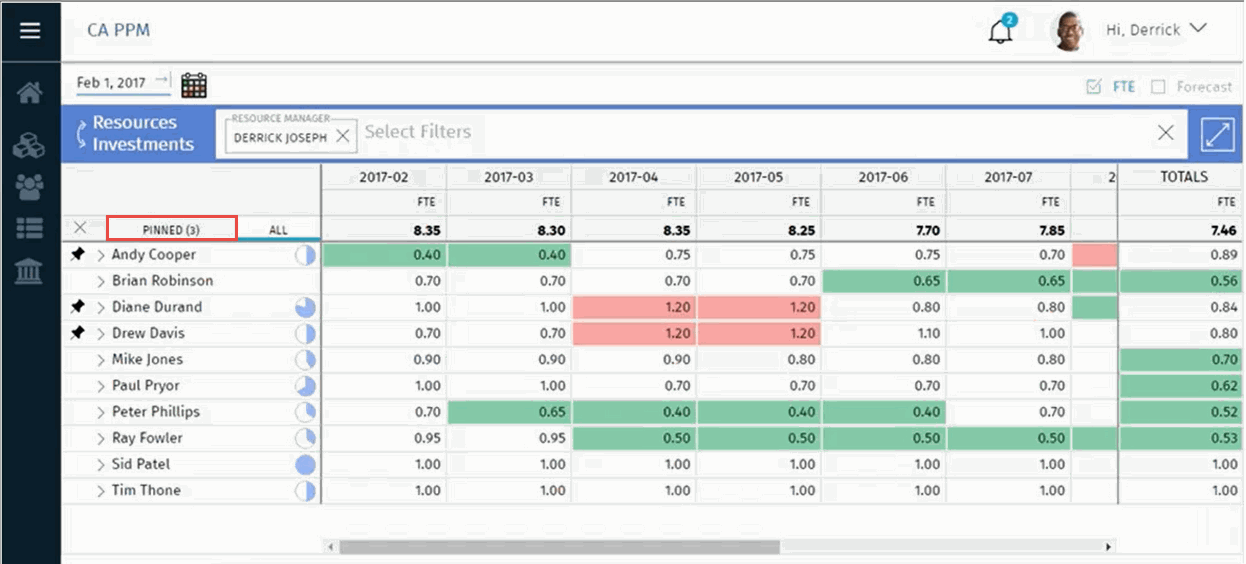The width and height of the screenshot is (1246, 564).
Task: Expand the Hi, Derrick user menu
Action: pyautogui.click(x=1157, y=30)
